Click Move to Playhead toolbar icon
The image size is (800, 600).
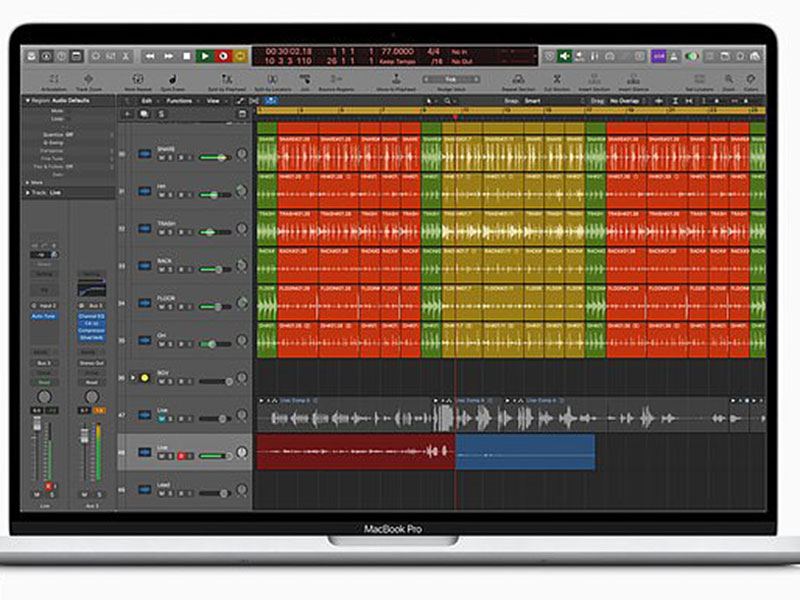396,81
